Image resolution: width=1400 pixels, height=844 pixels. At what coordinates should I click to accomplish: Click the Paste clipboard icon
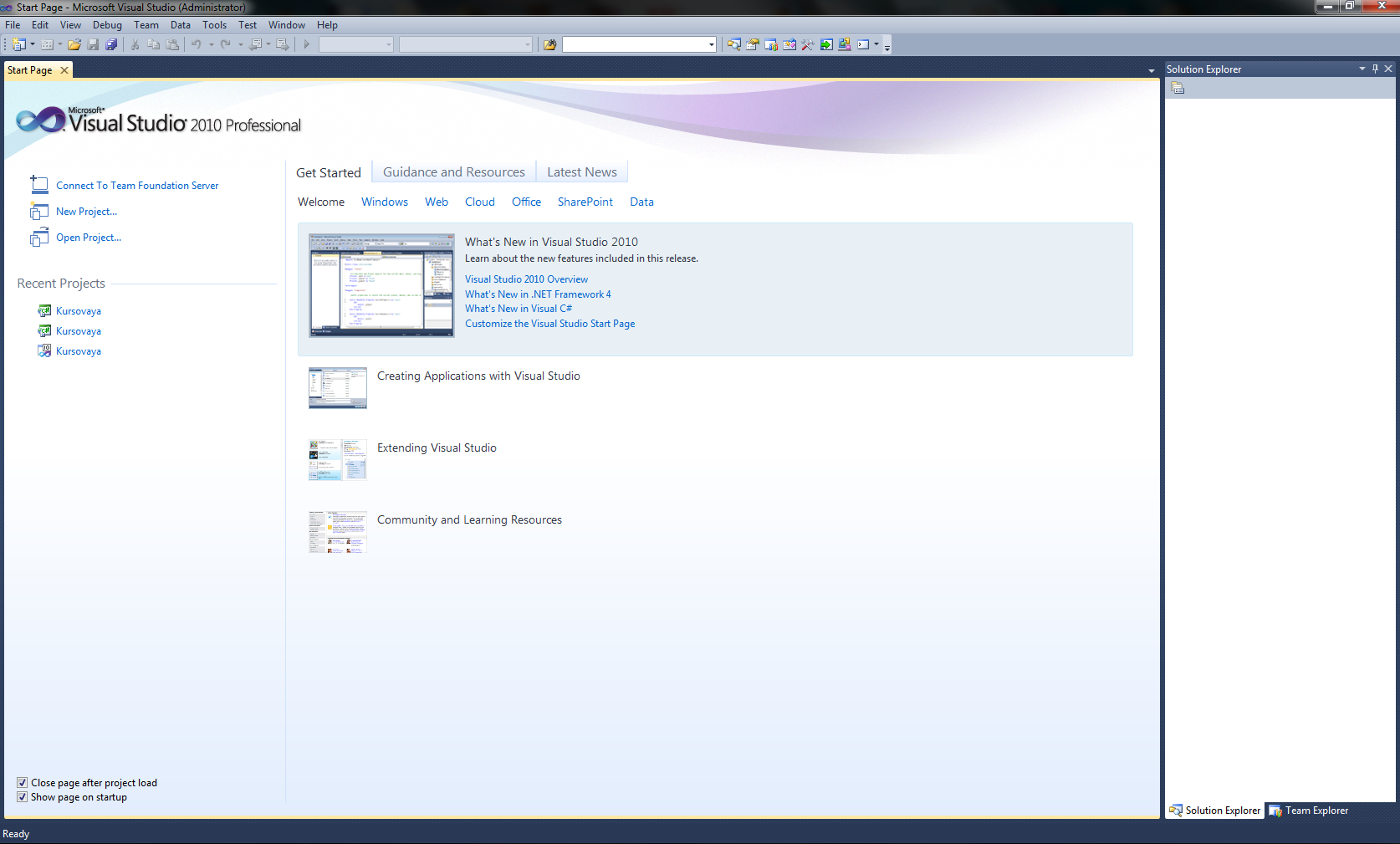click(x=172, y=44)
